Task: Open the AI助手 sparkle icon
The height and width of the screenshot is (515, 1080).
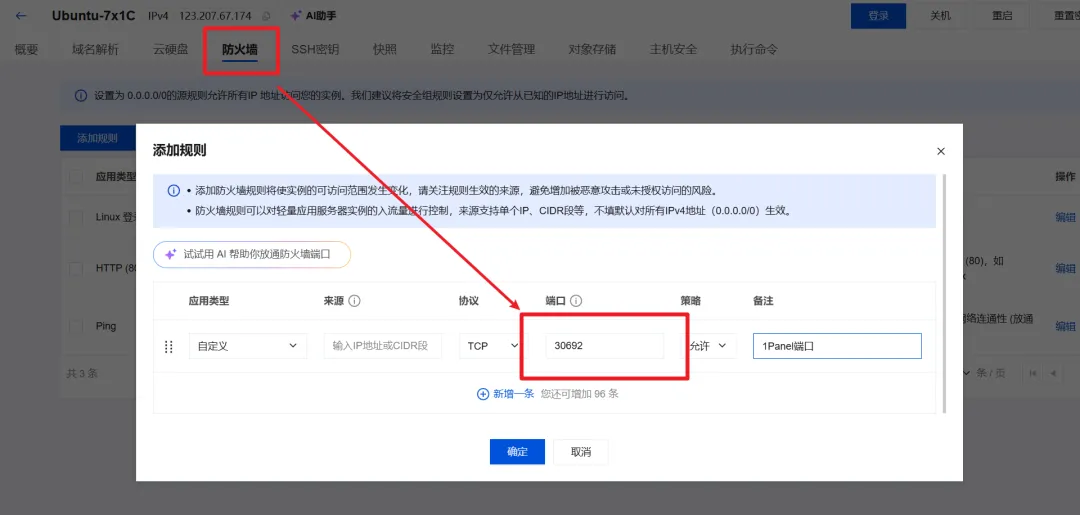Action: coord(296,15)
